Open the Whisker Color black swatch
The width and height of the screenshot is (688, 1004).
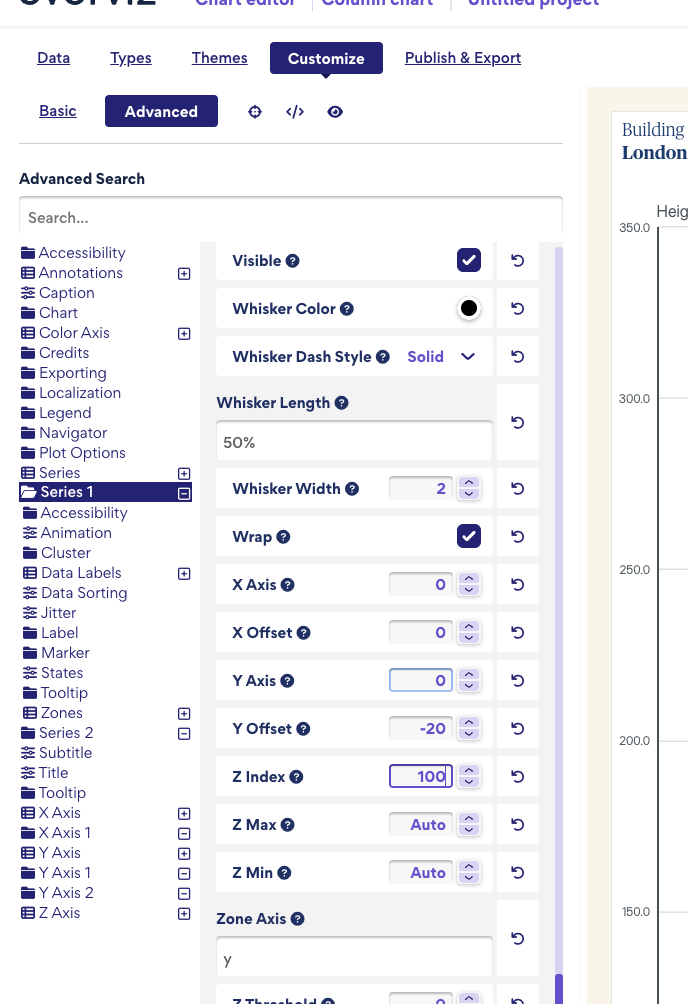click(x=469, y=309)
